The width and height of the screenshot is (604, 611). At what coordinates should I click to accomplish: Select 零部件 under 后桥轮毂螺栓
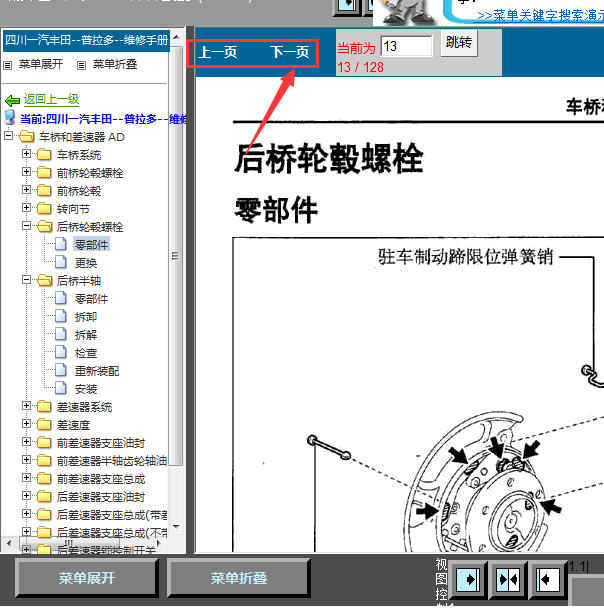tap(91, 245)
